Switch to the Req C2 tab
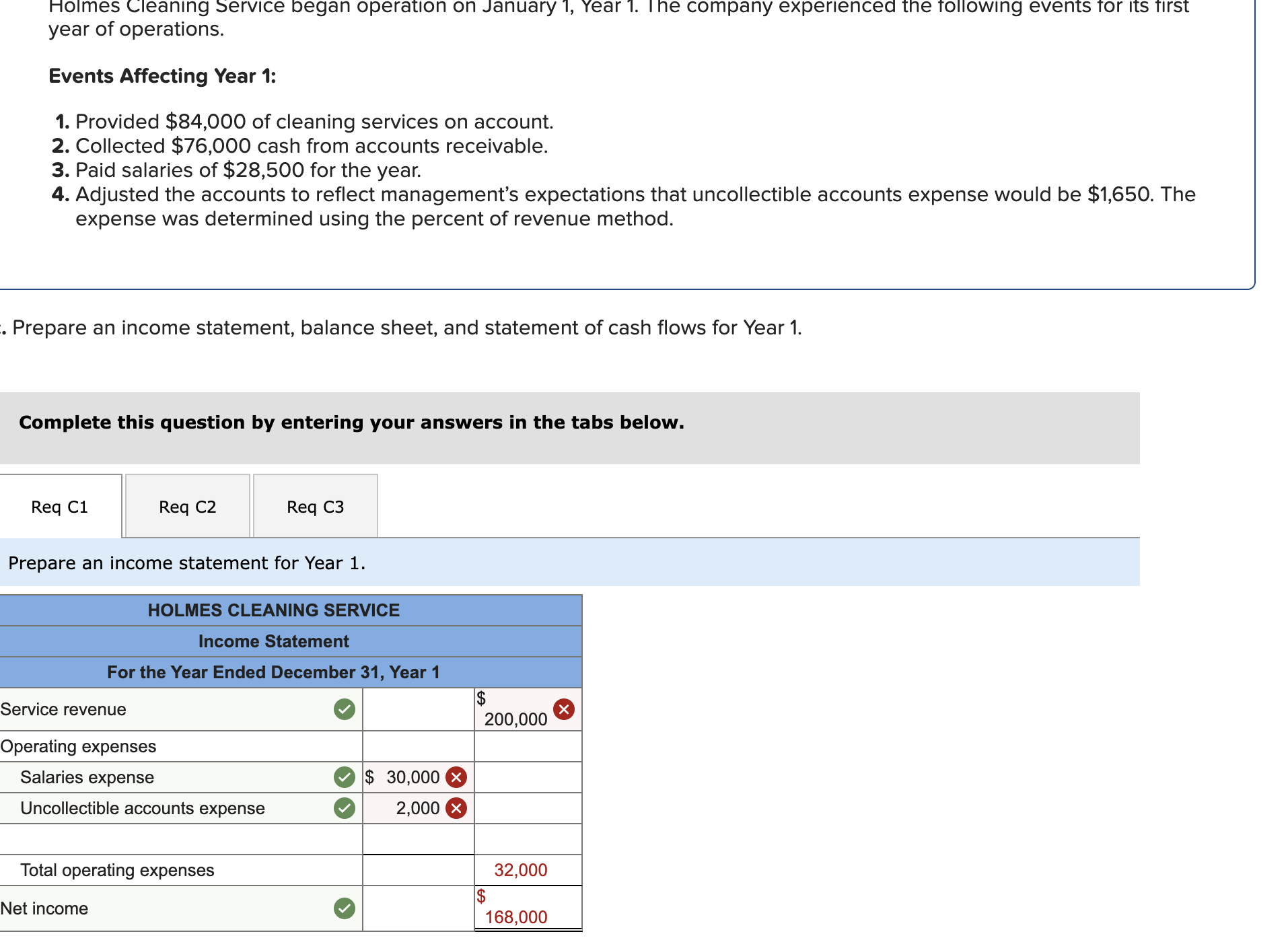1288x938 pixels. [186, 507]
